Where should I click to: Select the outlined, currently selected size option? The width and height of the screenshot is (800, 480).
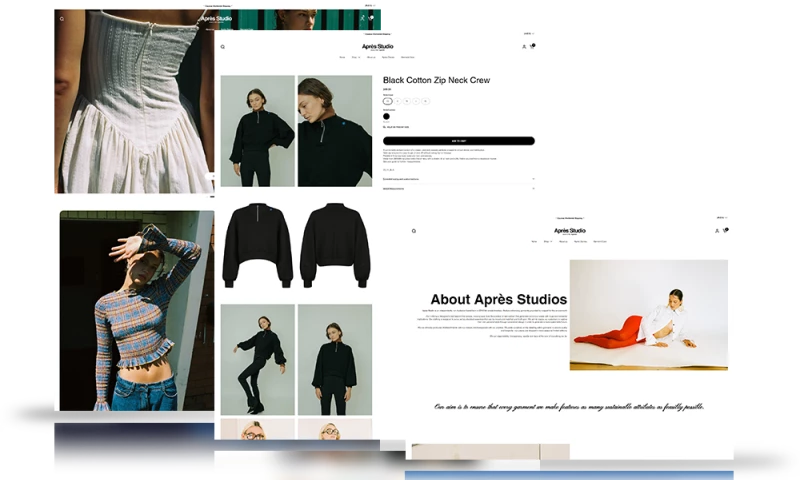coord(388,101)
